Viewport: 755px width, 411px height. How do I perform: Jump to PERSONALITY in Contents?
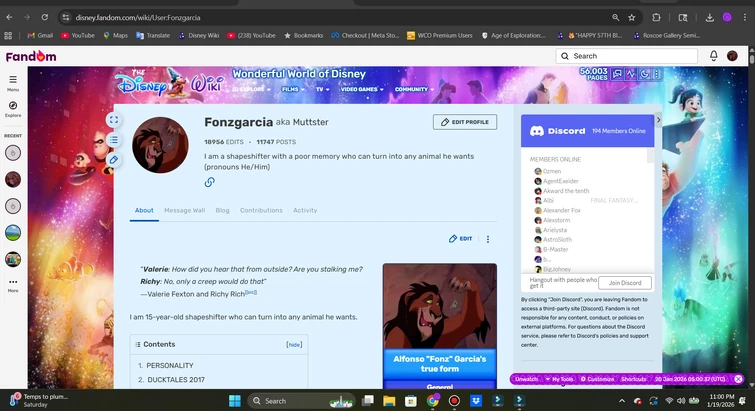tap(170, 366)
